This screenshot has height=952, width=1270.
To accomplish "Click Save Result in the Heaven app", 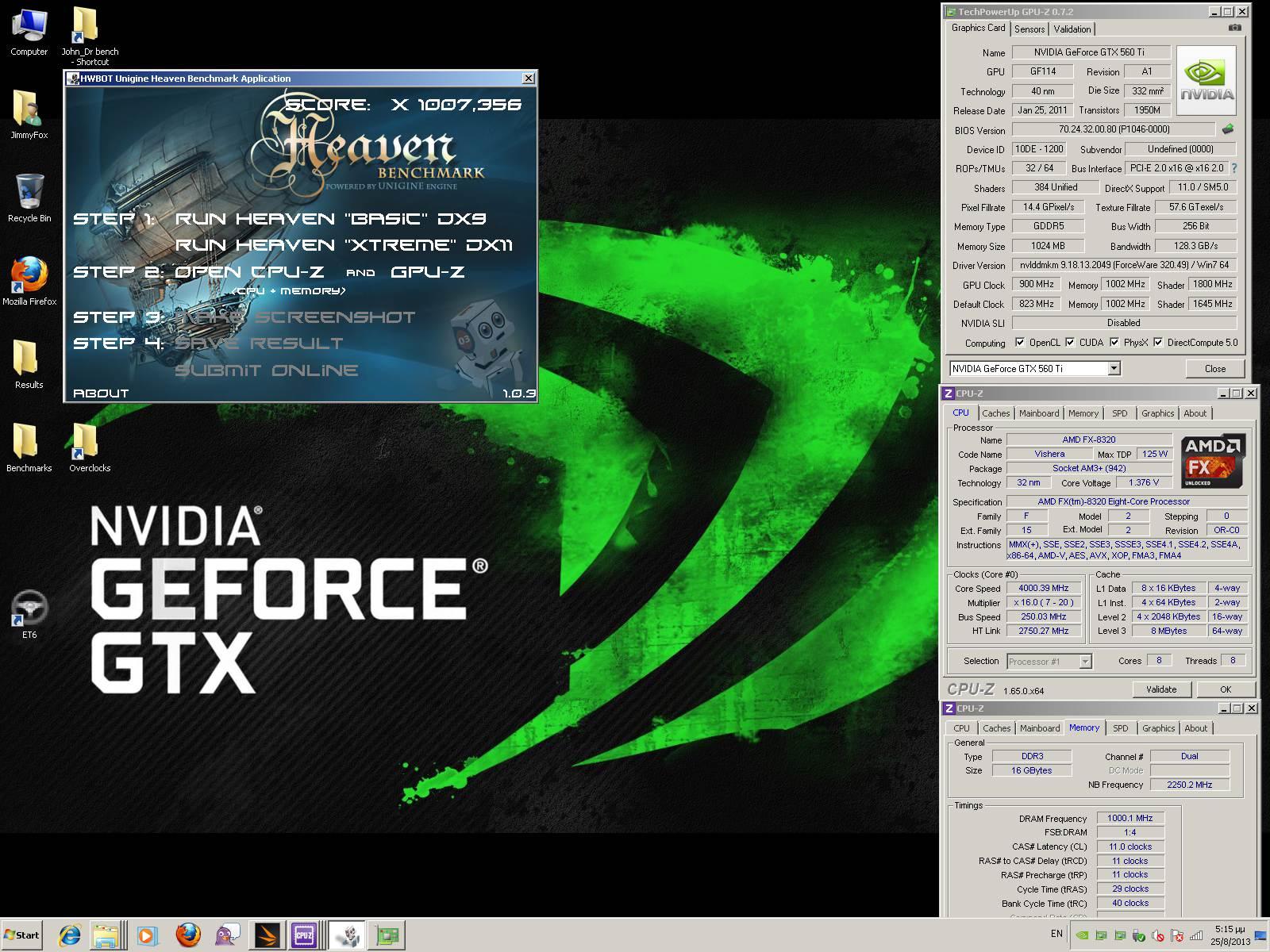I will (259, 344).
